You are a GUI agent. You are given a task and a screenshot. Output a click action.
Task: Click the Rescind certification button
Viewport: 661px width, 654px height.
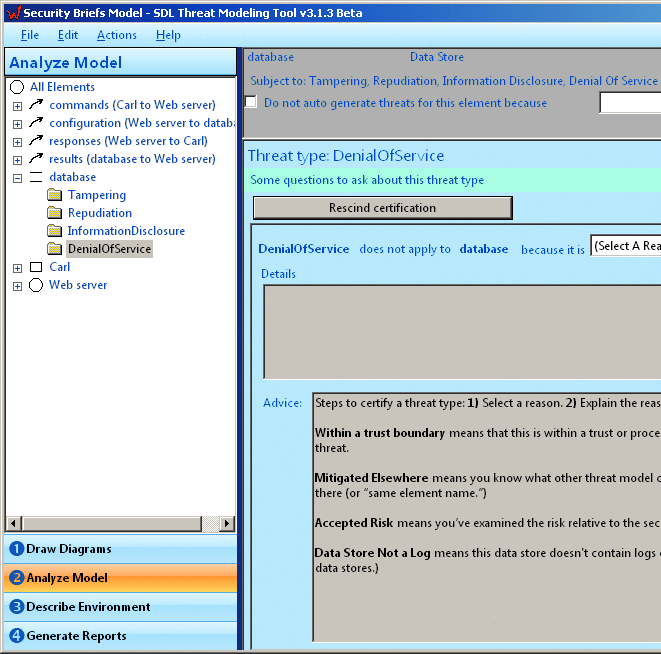[382, 208]
